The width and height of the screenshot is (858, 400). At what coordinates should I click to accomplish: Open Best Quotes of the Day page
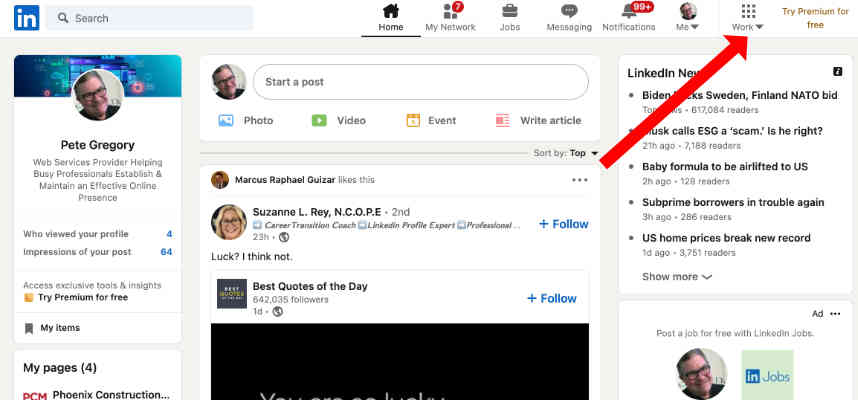[310, 286]
